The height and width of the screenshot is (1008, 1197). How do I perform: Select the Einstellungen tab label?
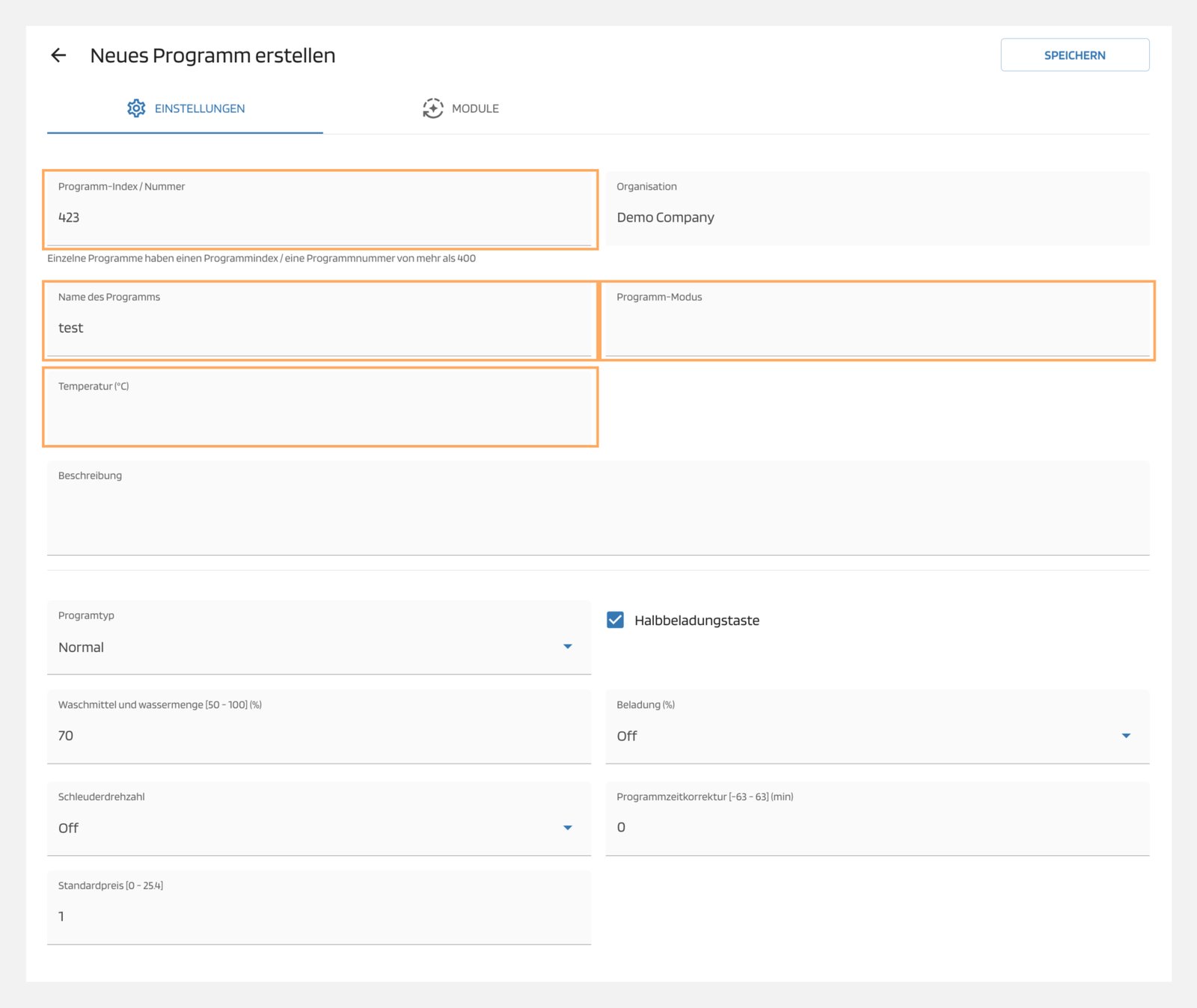pos(200,109)
